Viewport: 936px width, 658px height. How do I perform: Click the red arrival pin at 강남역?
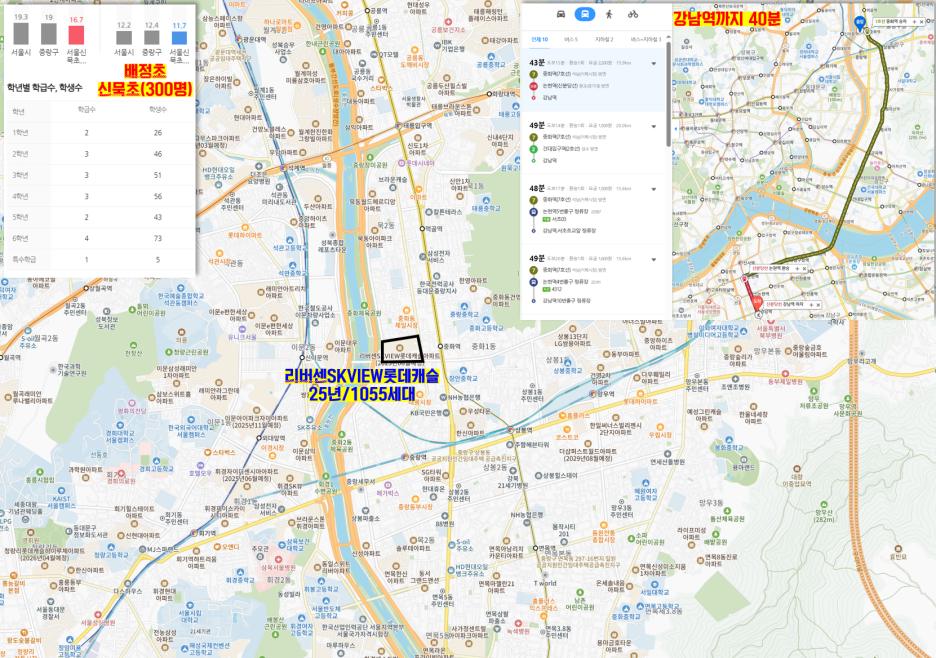pos(758,303)
